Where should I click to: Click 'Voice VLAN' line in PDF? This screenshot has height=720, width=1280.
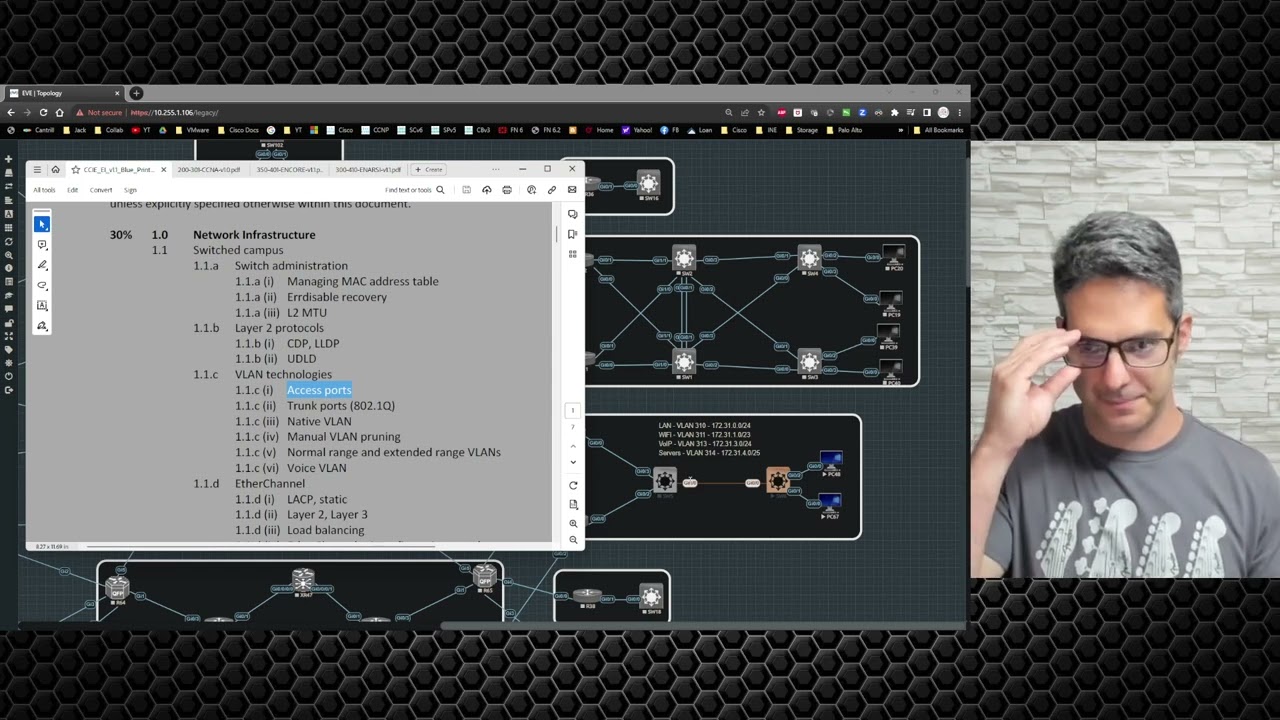click(317, 468)
